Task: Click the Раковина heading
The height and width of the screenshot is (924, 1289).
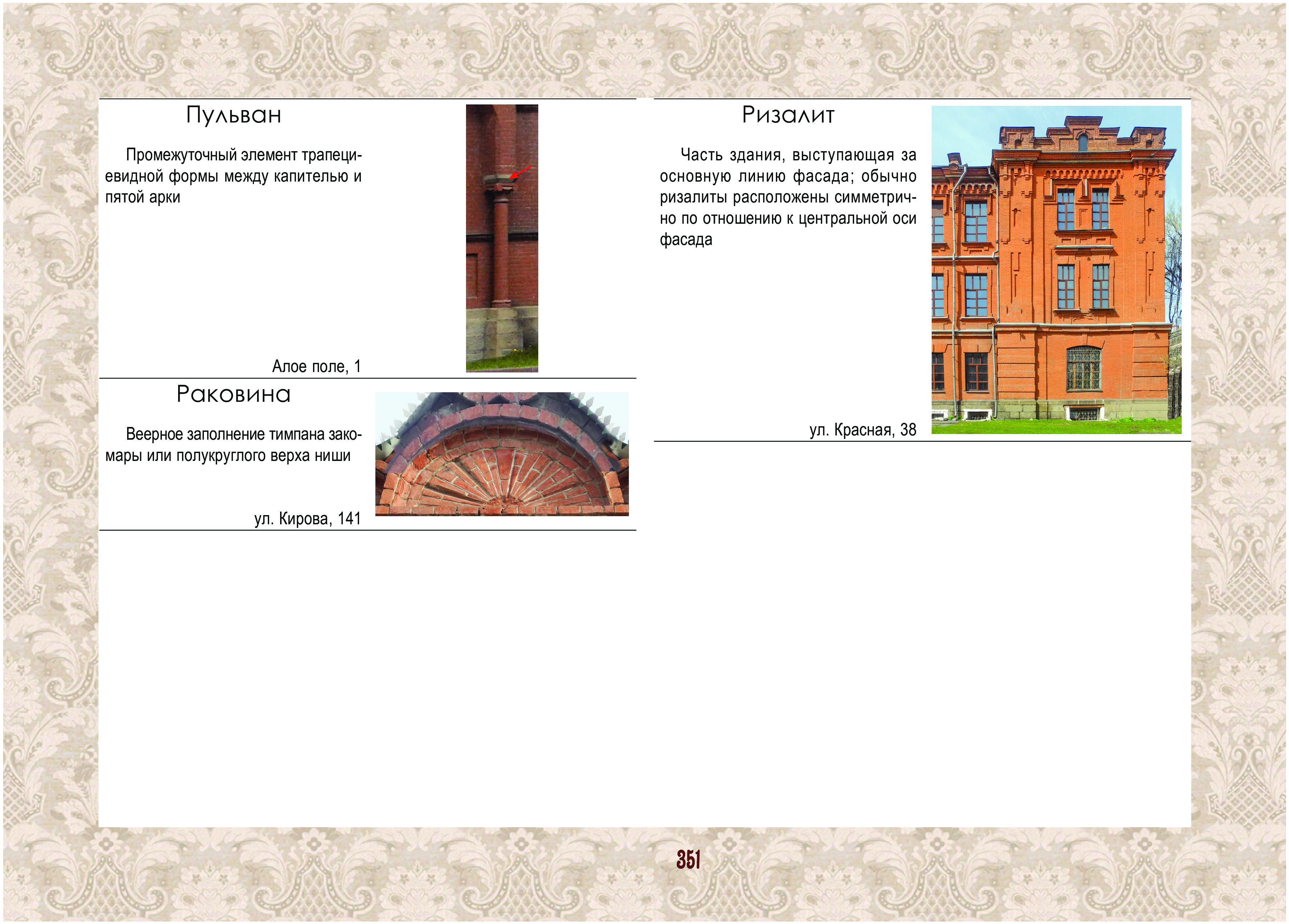Action: (234, 394)
